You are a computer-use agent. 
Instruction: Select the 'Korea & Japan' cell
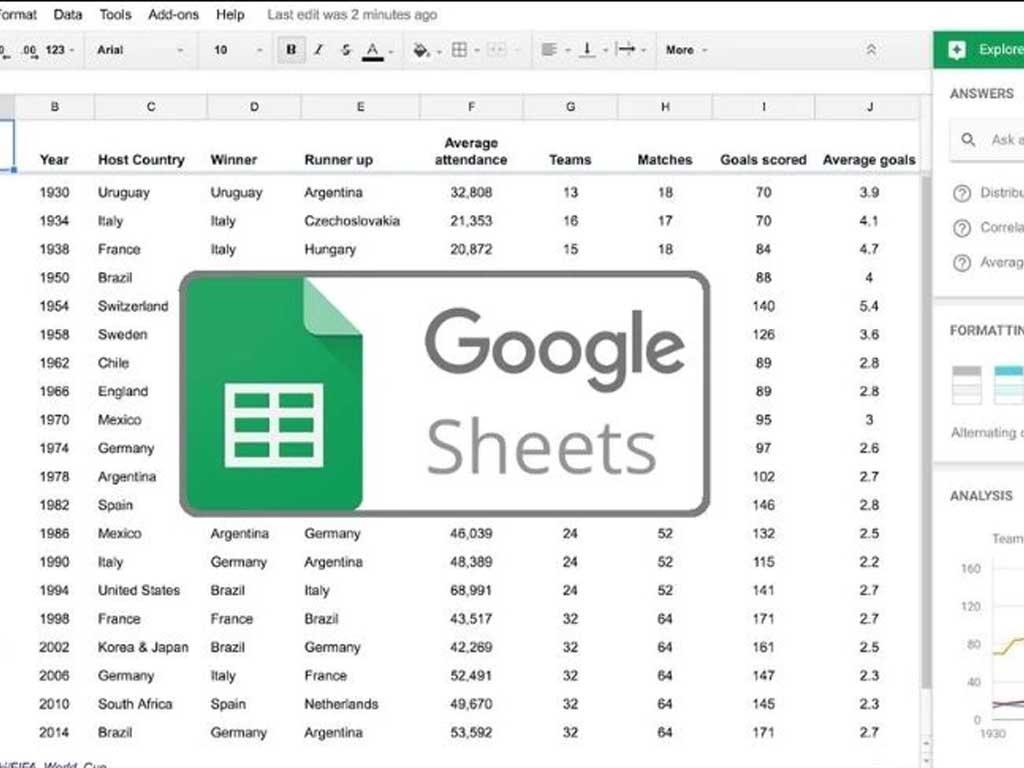pos(143,647)
